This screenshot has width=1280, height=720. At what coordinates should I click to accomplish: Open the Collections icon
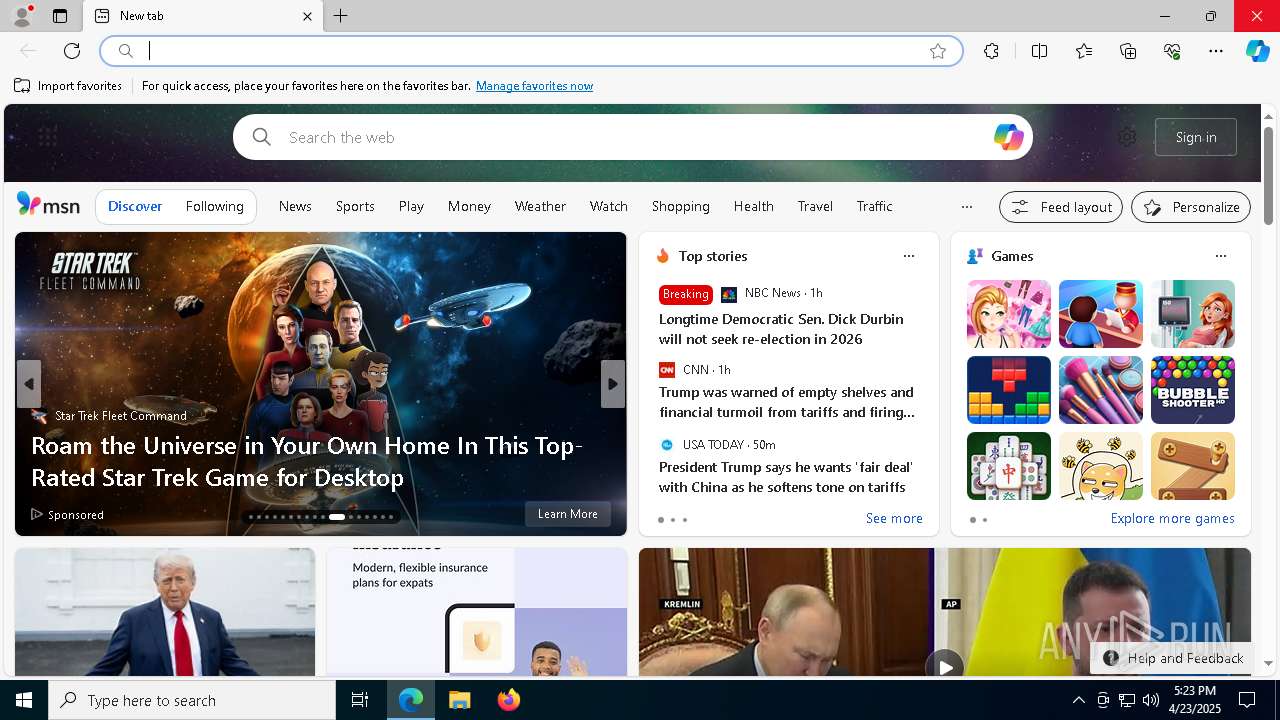click(x=1128, y=51)
